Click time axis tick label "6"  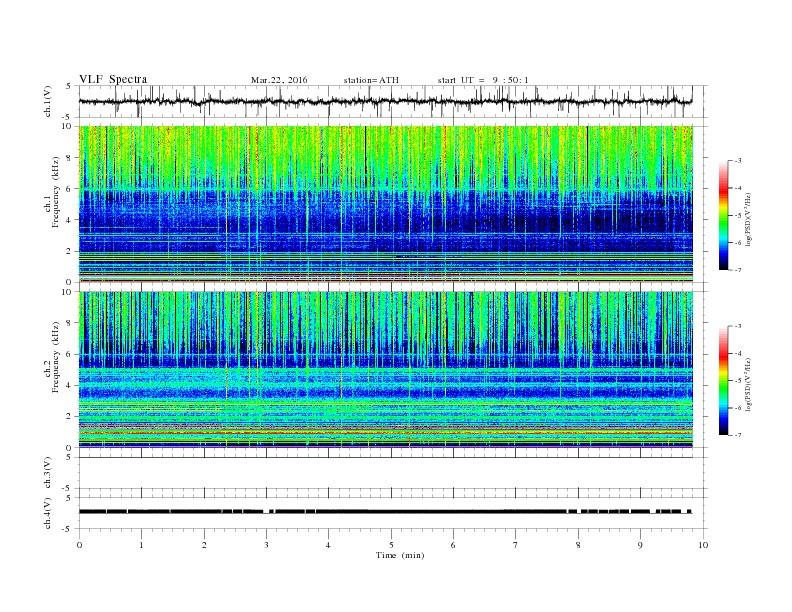click(x=453, y=545)
